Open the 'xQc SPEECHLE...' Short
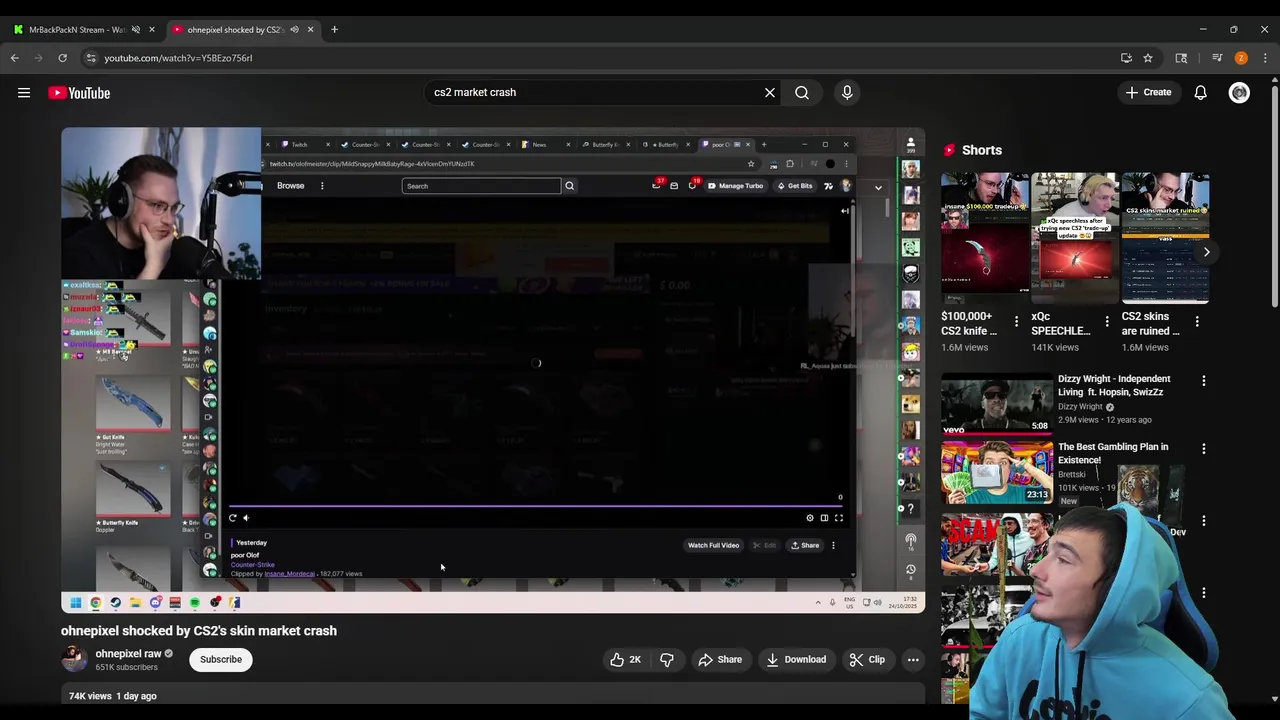The height and width of the screenshot is (720, 1280). click(x=1075, y=238)
